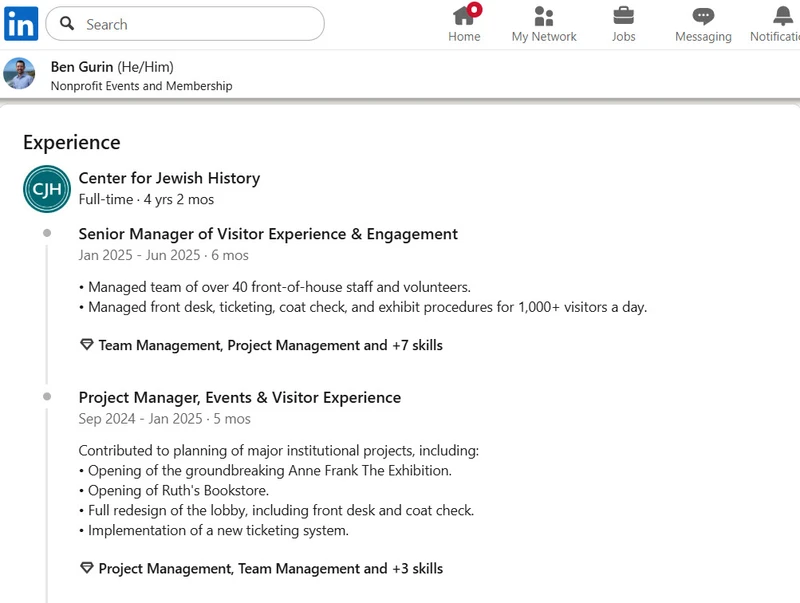Click the search magnifying glass icon
This screenshot has height=603, width=800.
[67, 24]
